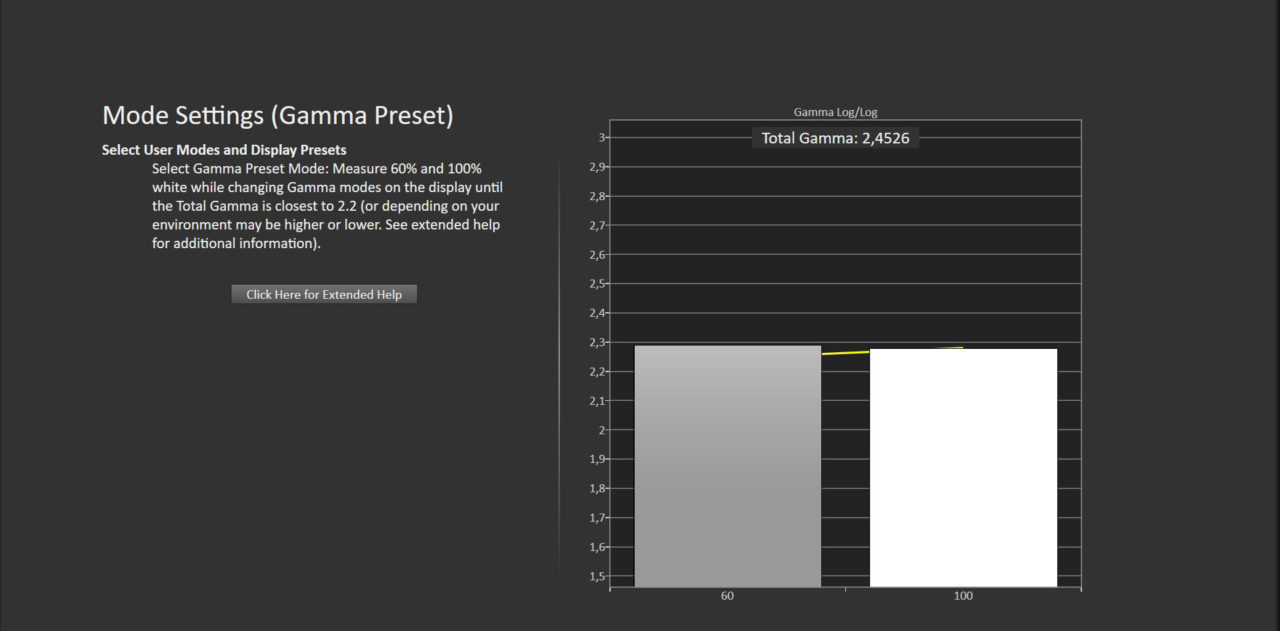
Task: Click the Select User Modes and Display Presets text
Action: [224, 150]
